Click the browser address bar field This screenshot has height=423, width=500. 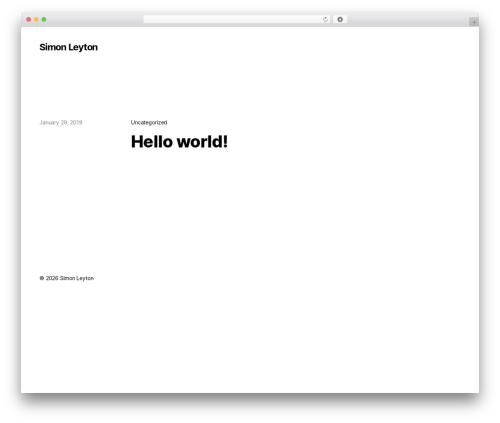click(x=237, y=20)
